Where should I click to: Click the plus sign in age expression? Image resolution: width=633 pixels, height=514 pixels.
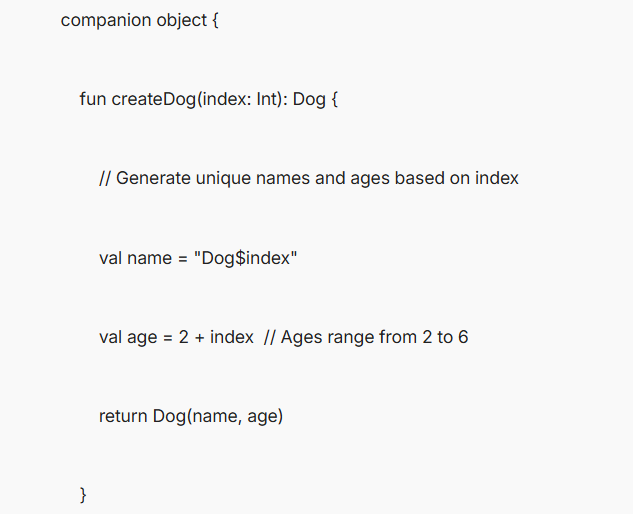[199, 338]
